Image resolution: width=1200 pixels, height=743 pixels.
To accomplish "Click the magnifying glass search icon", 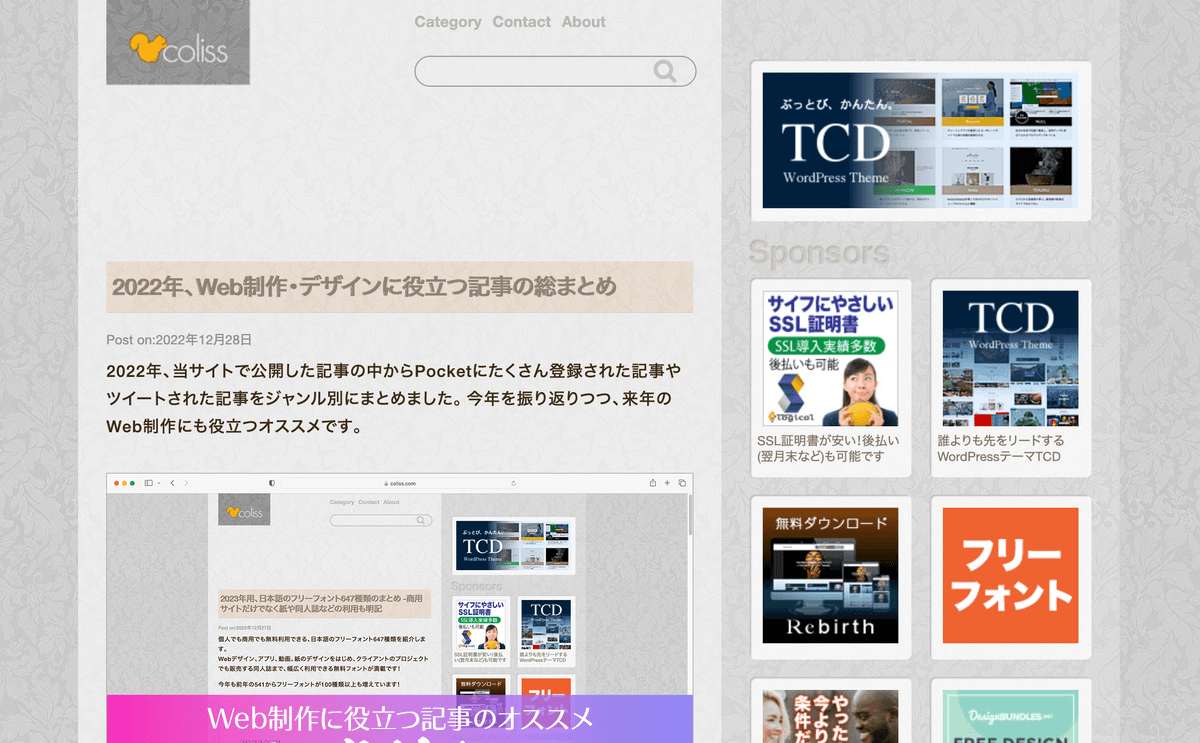I will [664, 71].
